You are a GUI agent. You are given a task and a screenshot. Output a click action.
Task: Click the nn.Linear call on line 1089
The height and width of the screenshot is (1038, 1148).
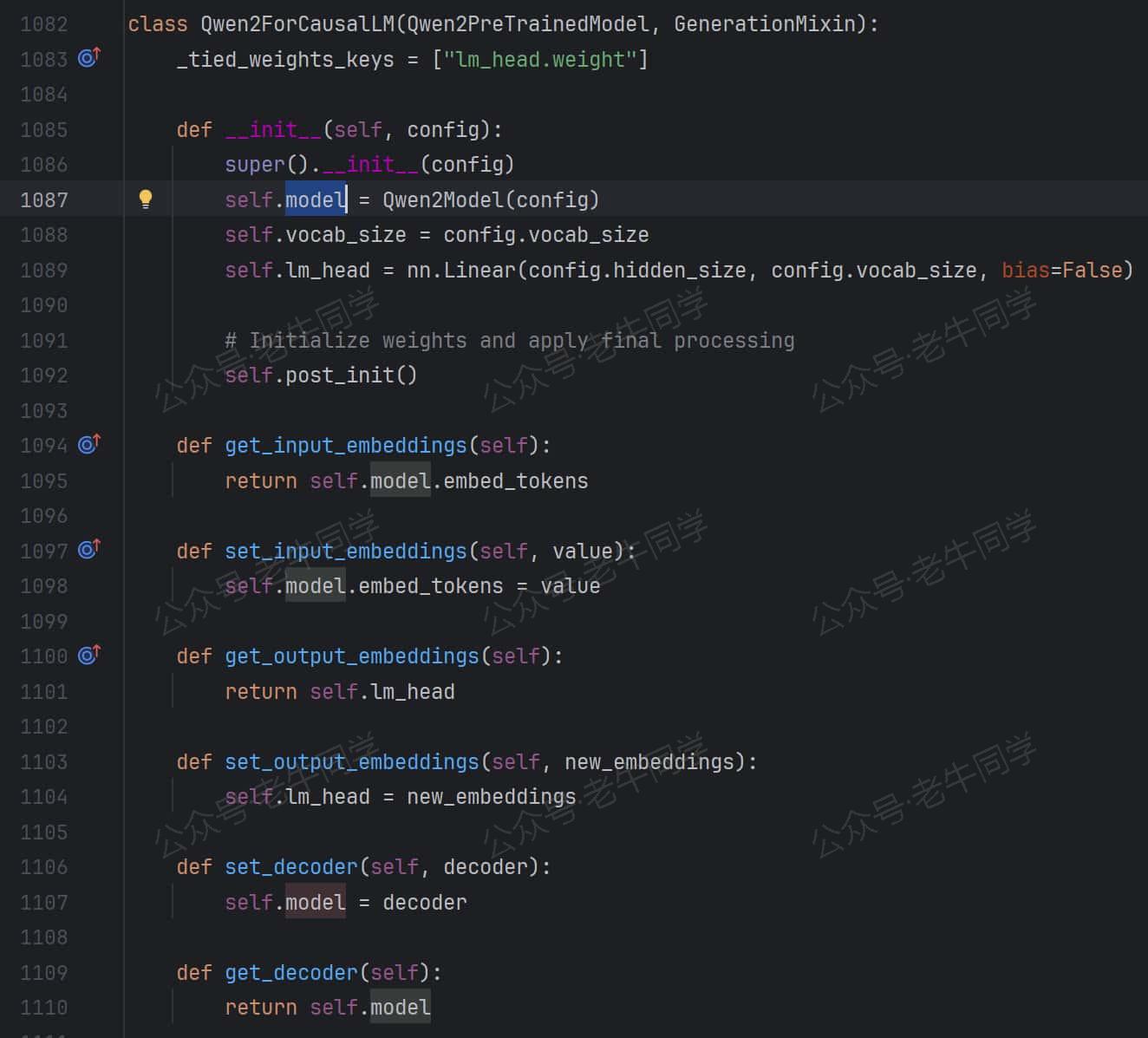pyautogui.click(x=461, y=271)
